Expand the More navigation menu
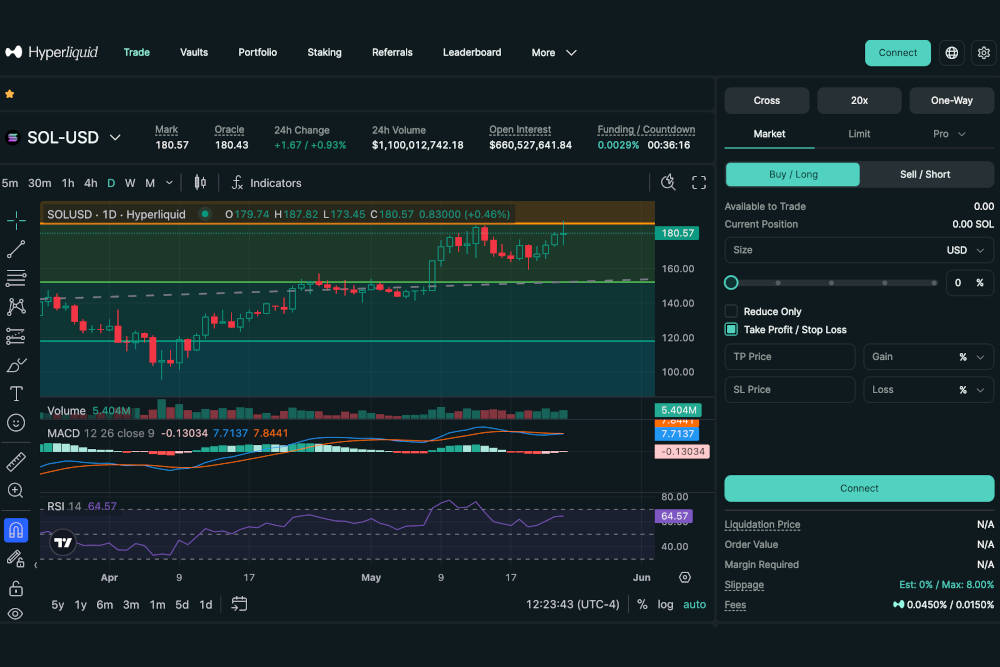The height and width of the screenshot is (667, 1000). 553,52
